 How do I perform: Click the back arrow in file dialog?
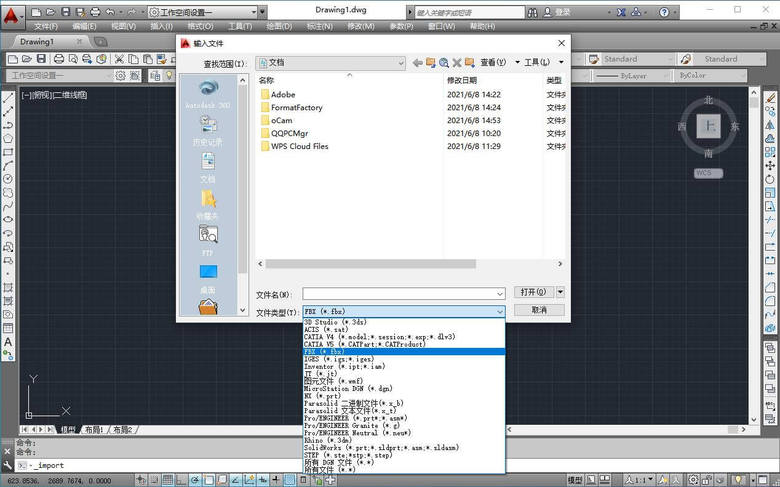point(417,63)
